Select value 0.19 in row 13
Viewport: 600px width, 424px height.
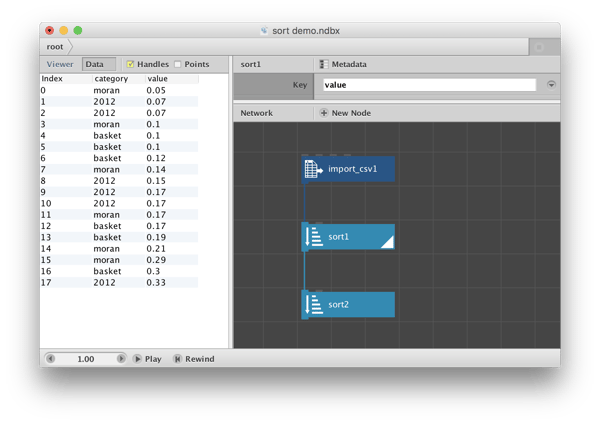pyautogui.click(x=156, y=237)
